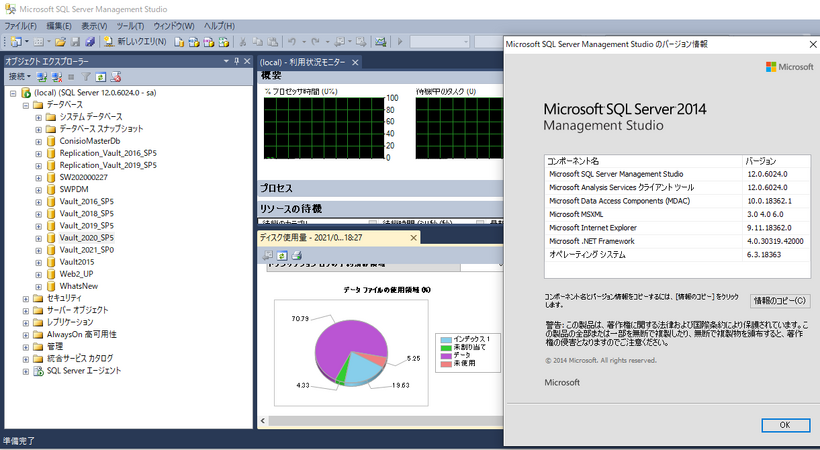The image size is (820, 450).
Task: Pin the Object Explorer panel with pushpin
Action: pyautogui.click(x=237, y=61)
